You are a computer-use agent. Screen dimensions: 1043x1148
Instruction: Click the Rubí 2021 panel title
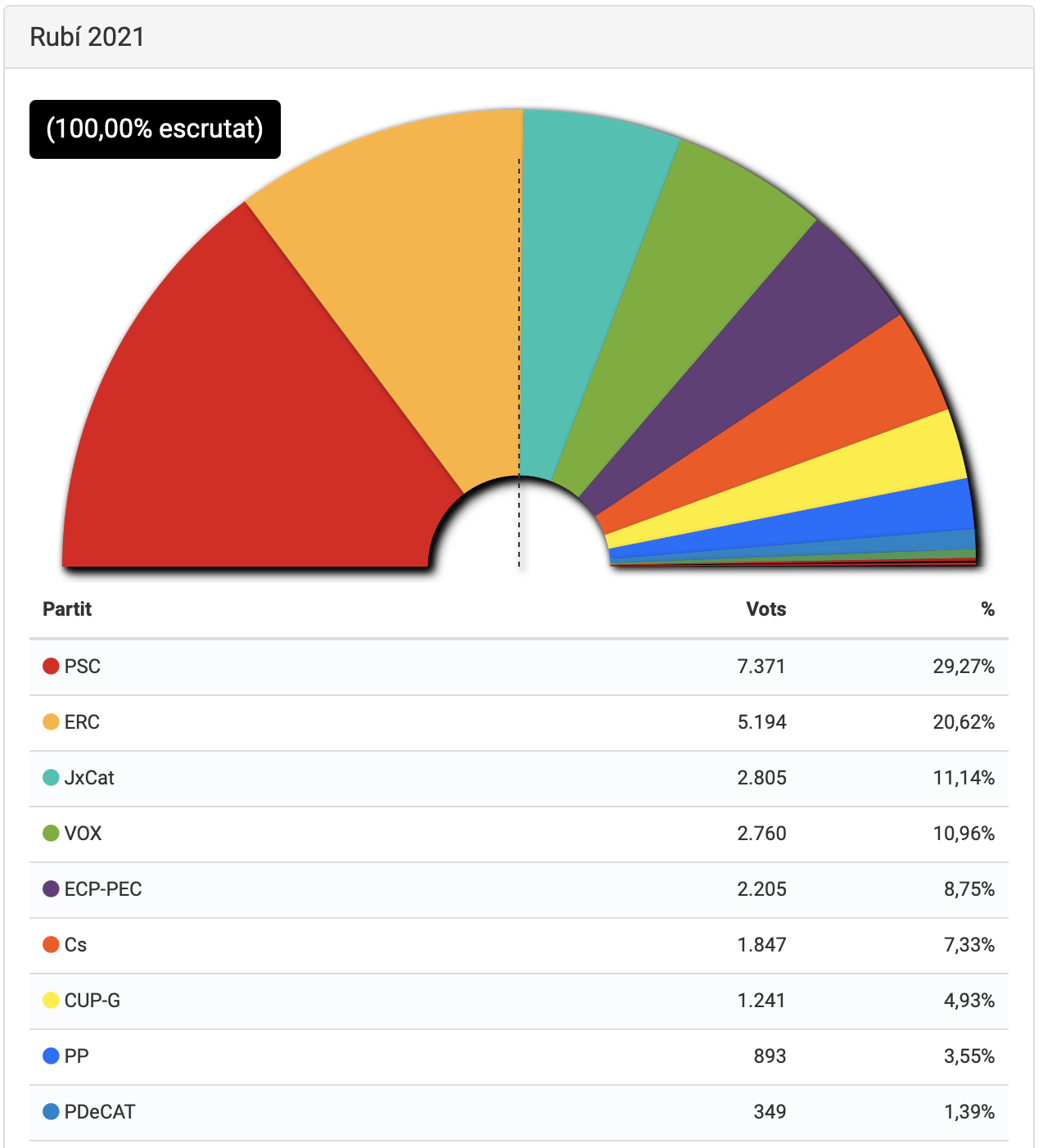pos(88,37)
